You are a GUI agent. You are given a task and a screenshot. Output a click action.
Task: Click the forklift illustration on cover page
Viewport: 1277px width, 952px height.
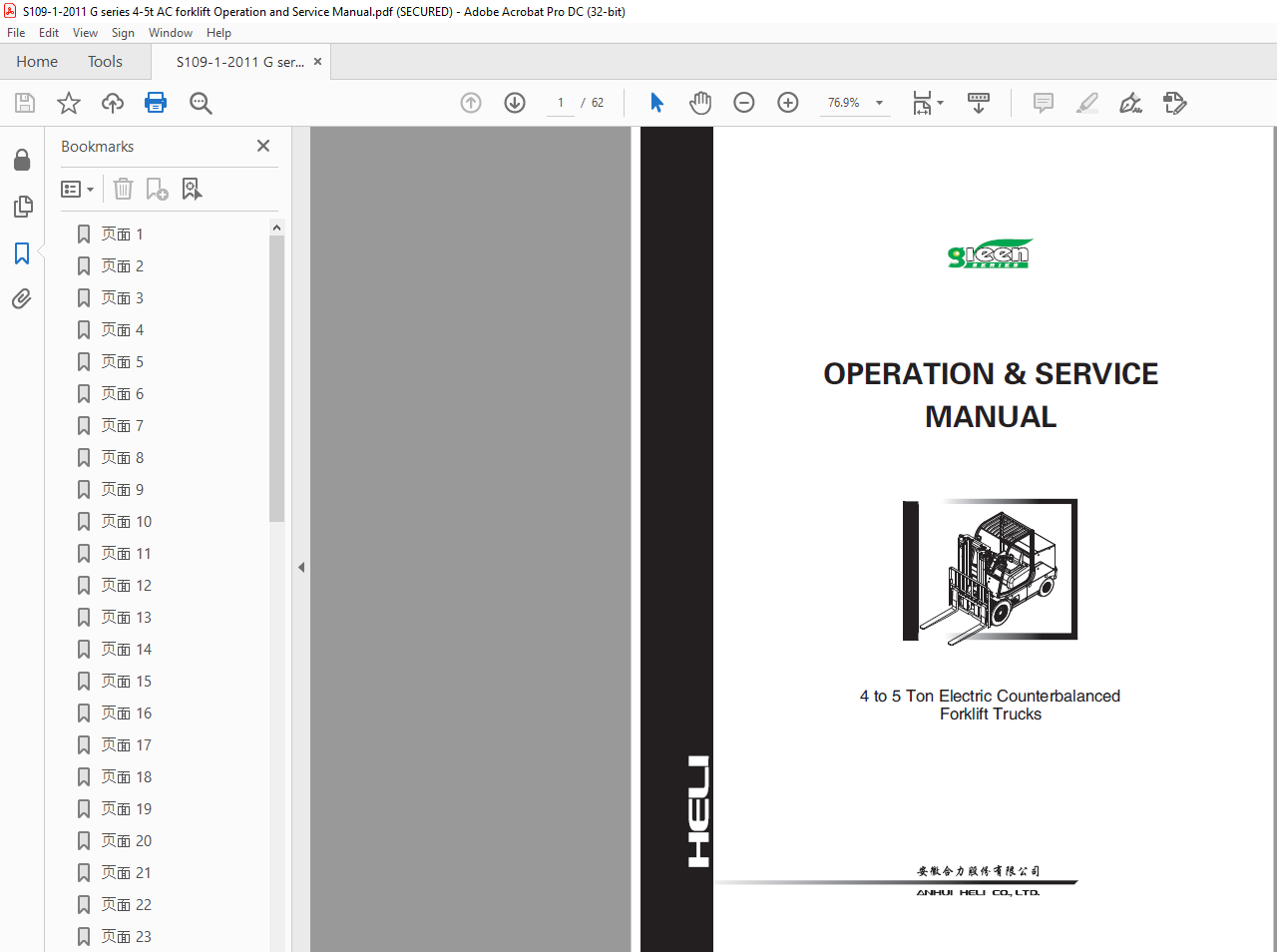point(990,571)
